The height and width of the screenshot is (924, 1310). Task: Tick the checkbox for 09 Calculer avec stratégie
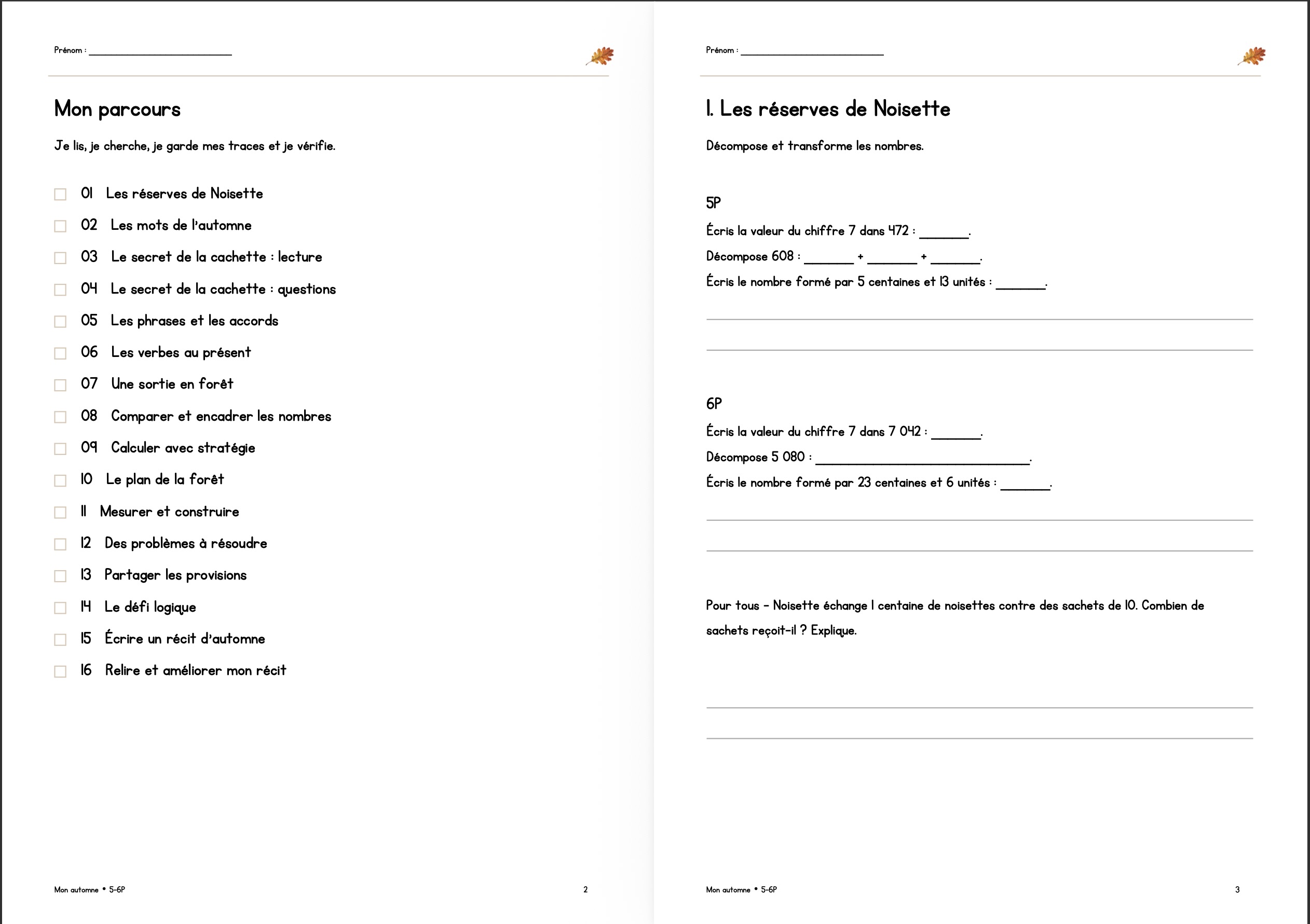coord(60,449)
